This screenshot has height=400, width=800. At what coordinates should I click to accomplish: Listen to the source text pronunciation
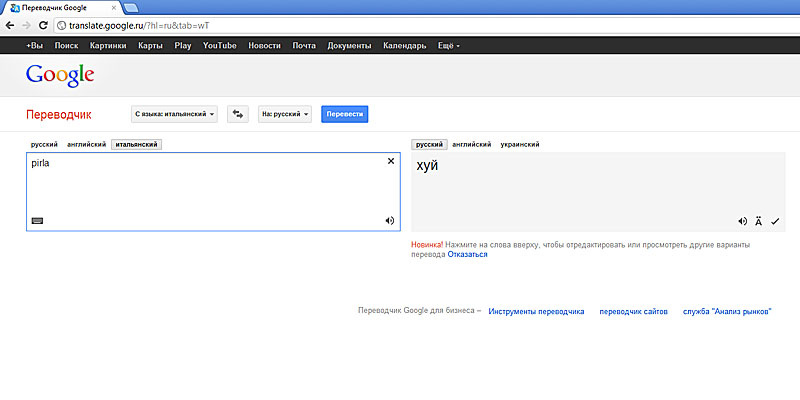389,220
